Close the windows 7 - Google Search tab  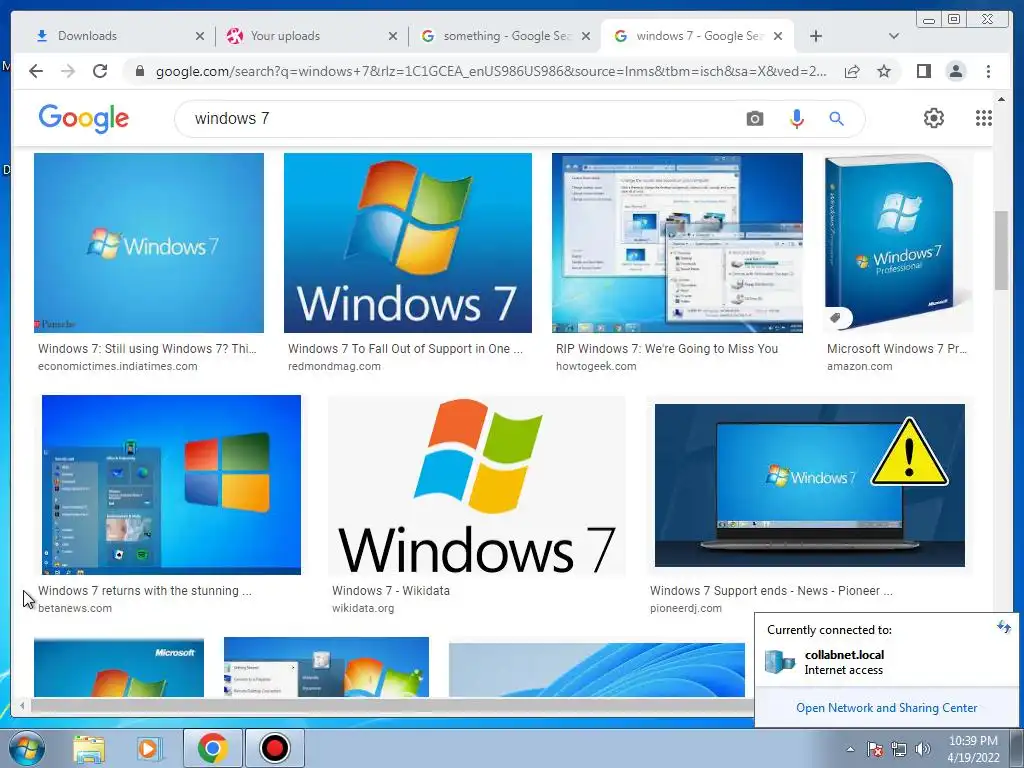(778, 36)
